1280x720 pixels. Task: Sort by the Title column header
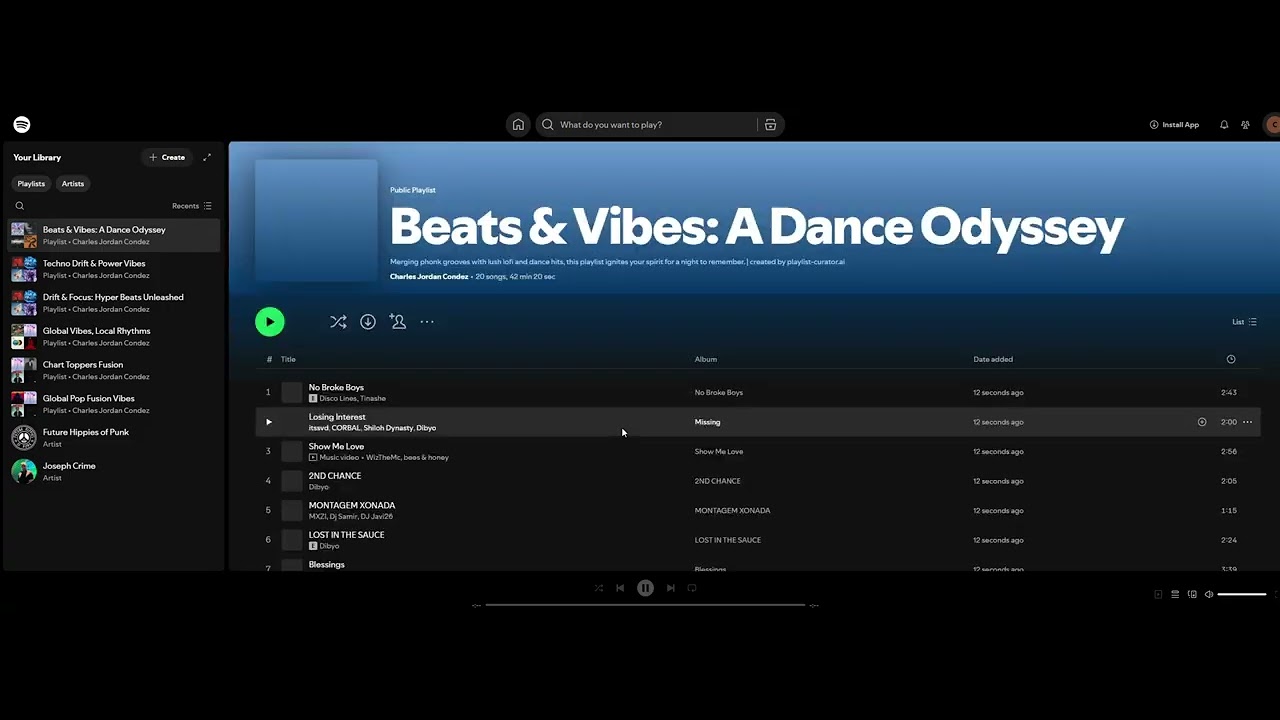coord(288,359)
